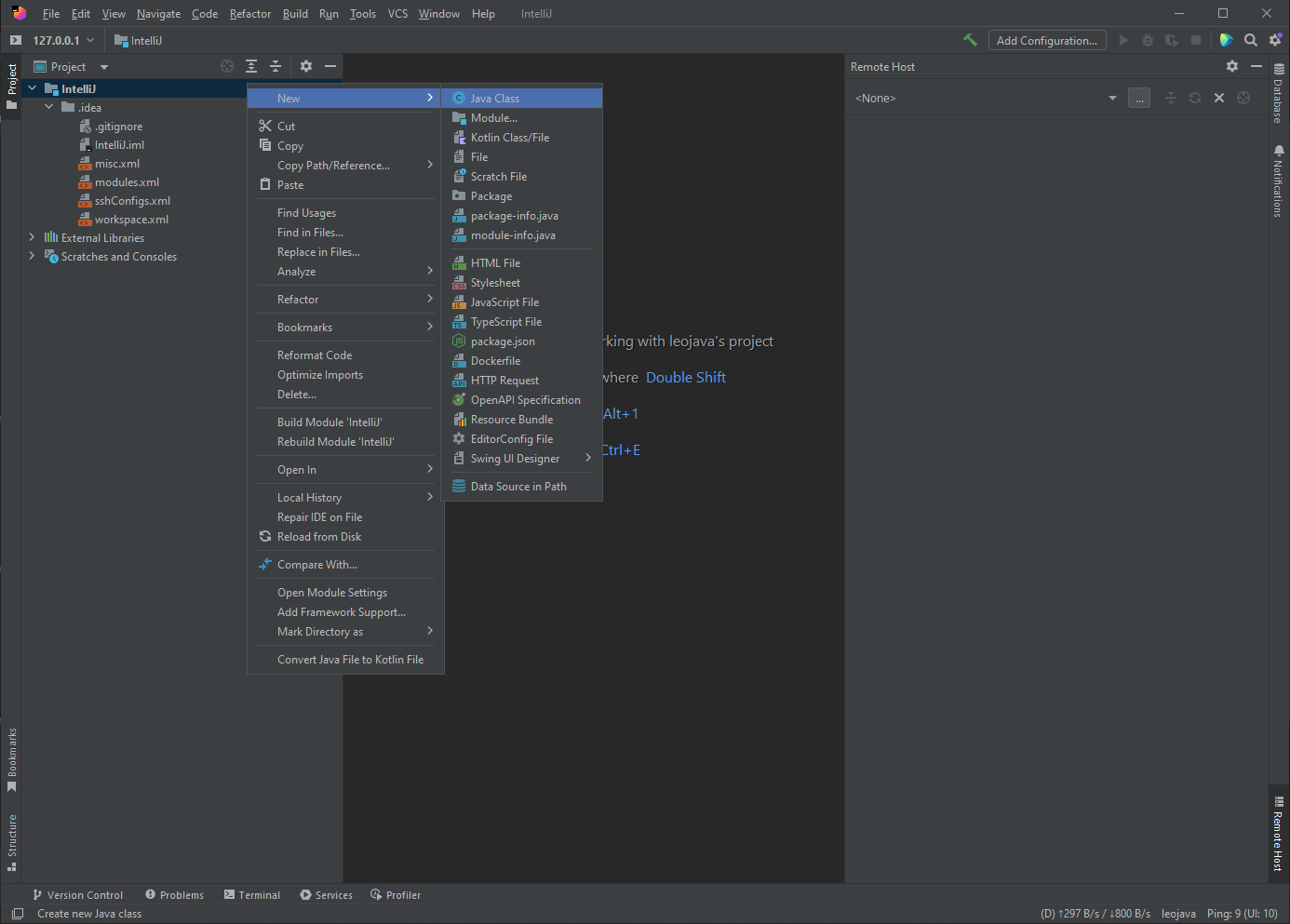Select Kotlin Class/File in New submenu
Screen dimensions: 1290x924
522,137
